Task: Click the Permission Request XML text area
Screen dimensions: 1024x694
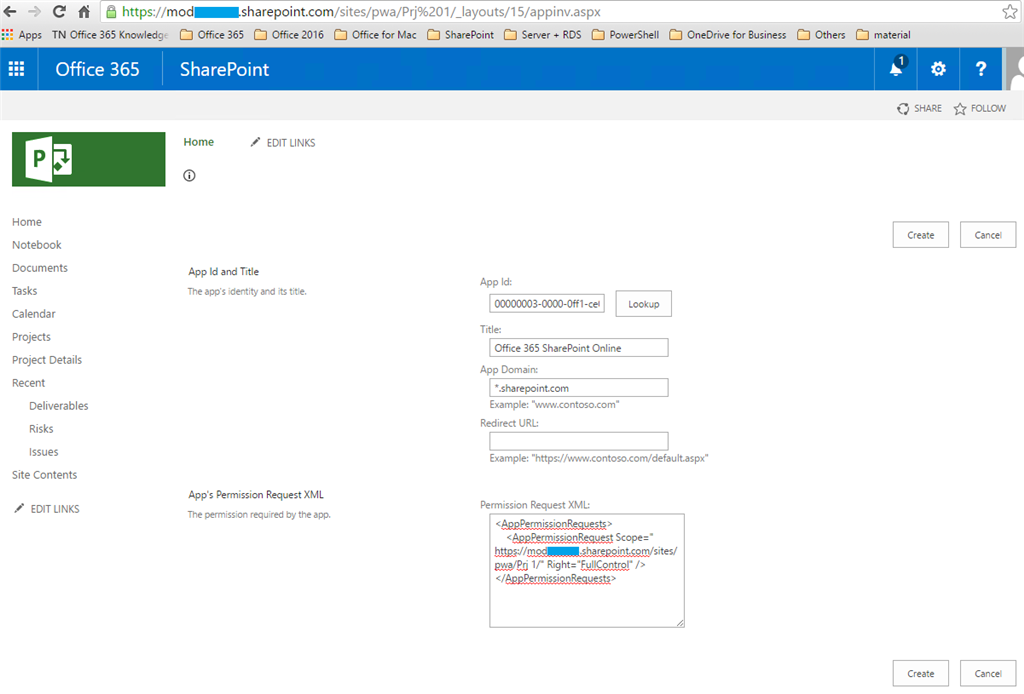Action: pos(586,571)
